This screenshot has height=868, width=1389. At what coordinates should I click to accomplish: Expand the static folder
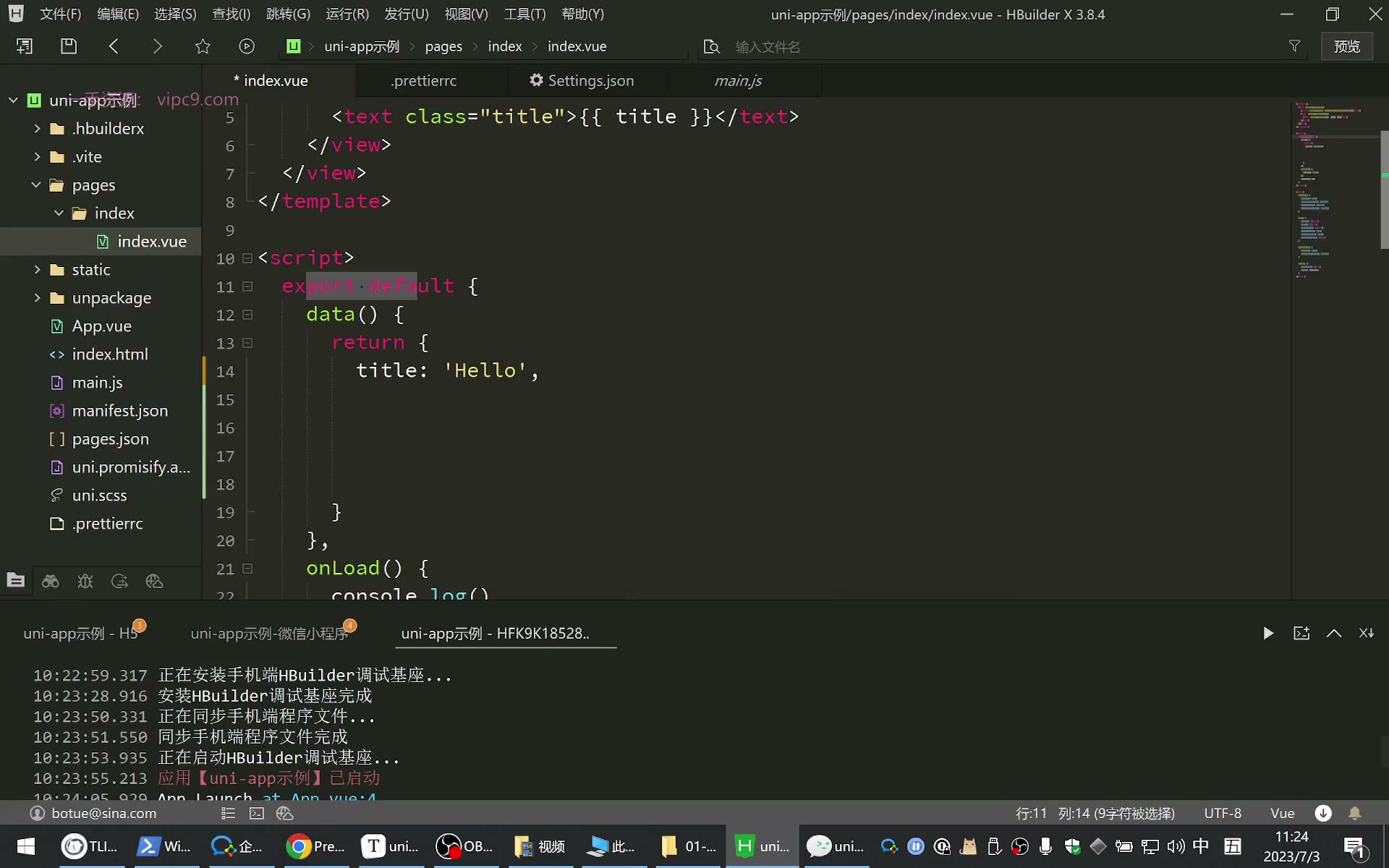coord(37,269)
